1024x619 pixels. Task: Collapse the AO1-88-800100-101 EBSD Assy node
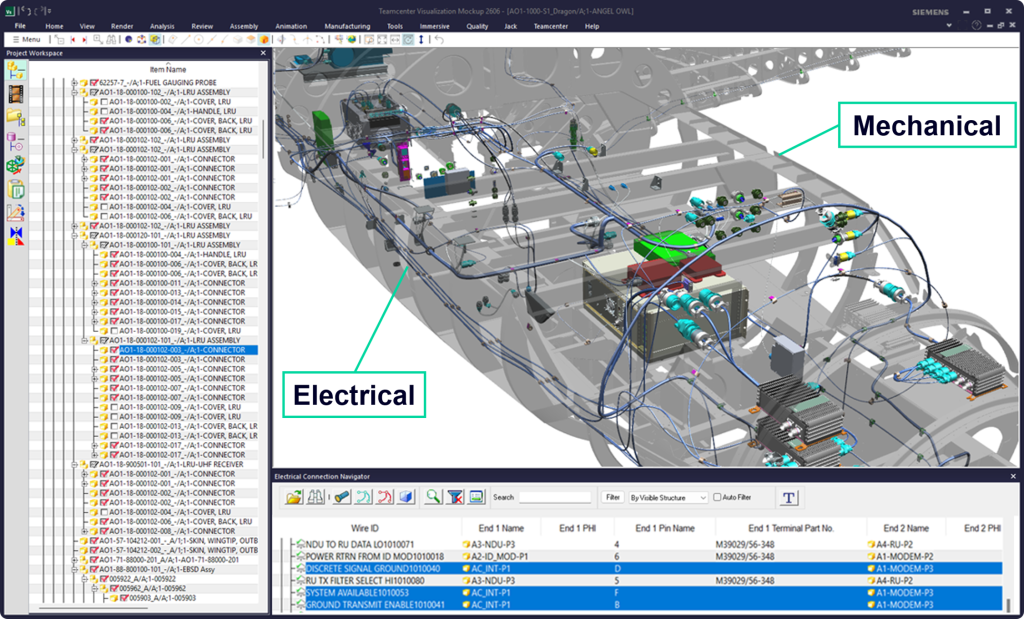click(74, 569)
